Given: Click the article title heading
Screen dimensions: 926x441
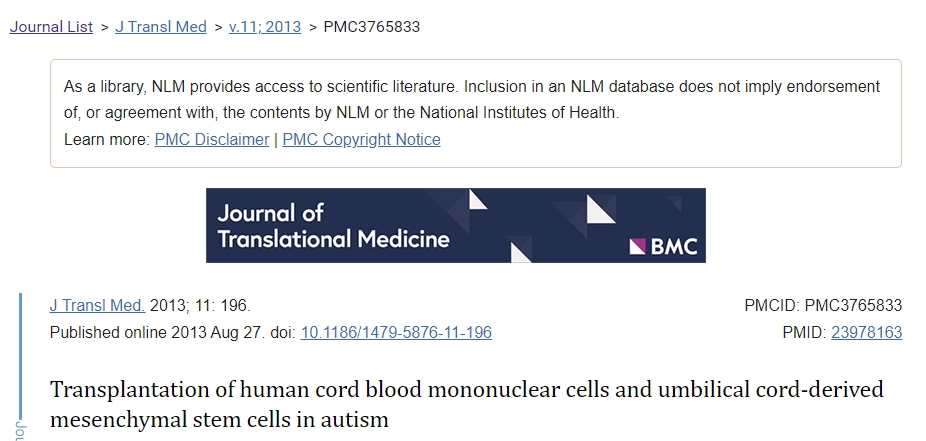Looking at the screenshot, I should pos(466,404).
